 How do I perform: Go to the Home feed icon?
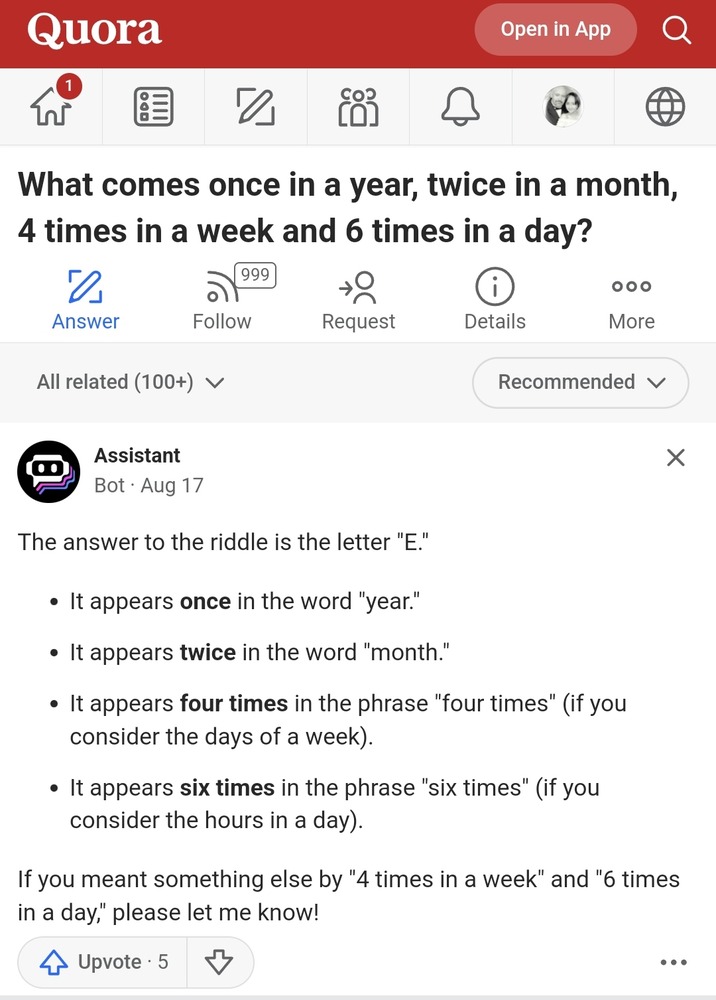pos(54,105)
